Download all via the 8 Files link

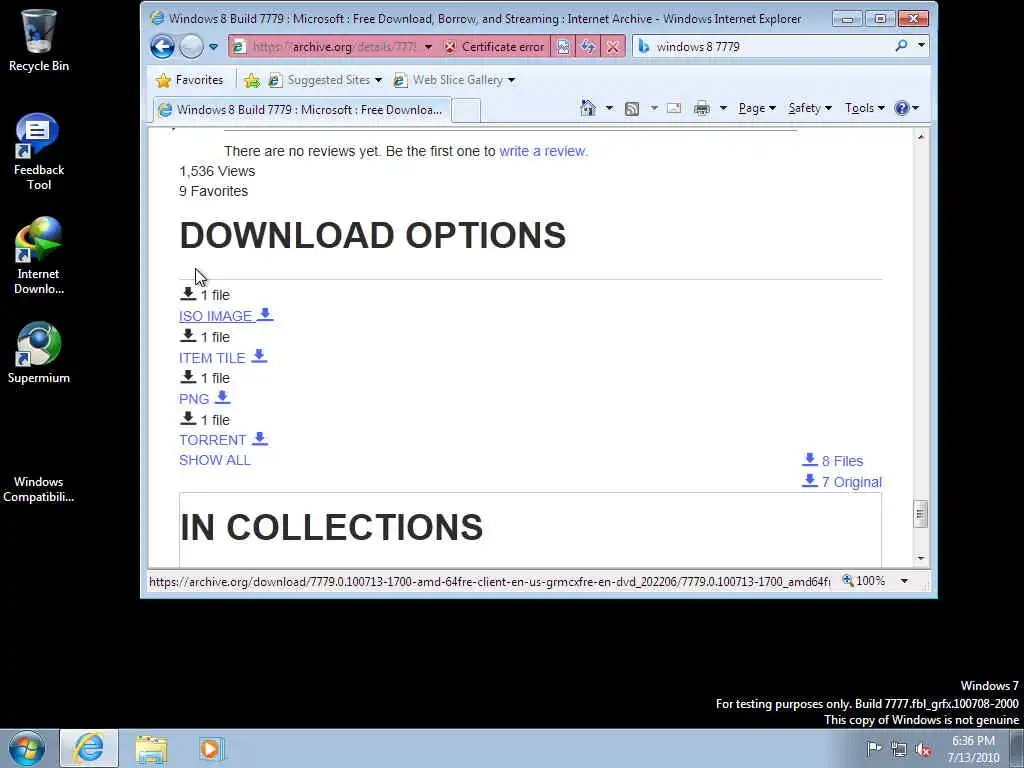coord(833,460)
